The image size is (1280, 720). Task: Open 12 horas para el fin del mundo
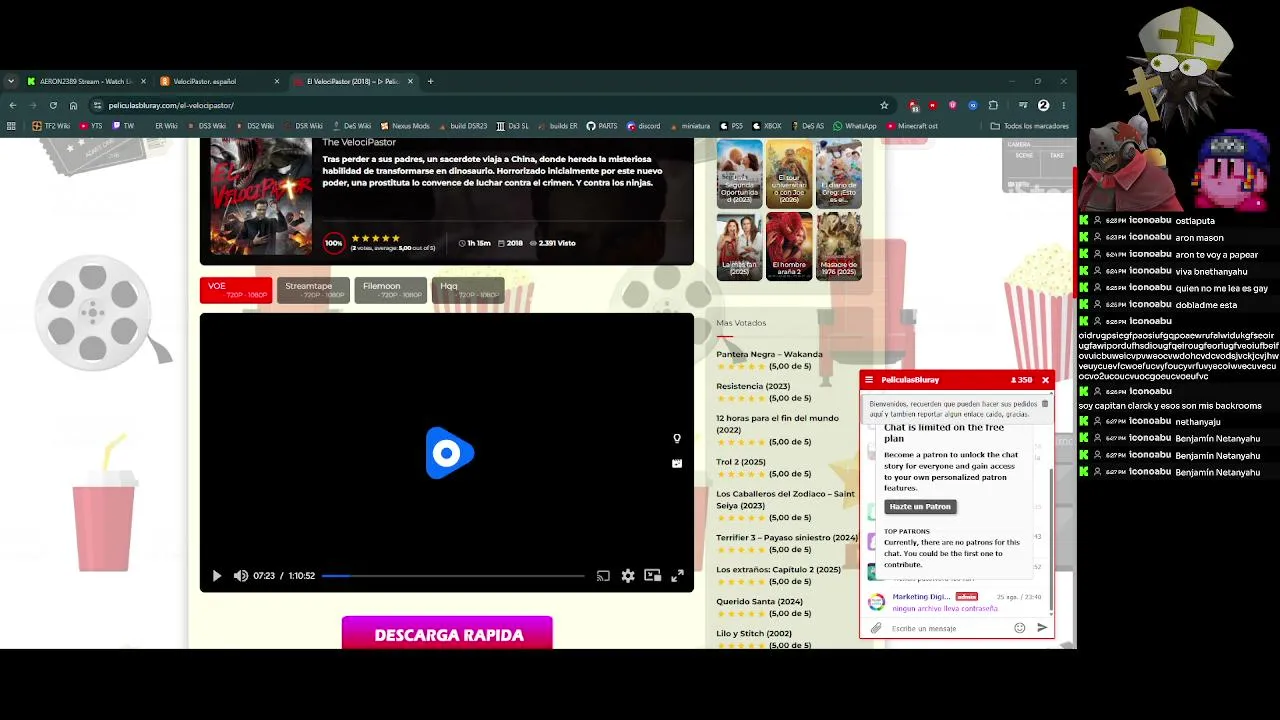(x=777, y=424)
